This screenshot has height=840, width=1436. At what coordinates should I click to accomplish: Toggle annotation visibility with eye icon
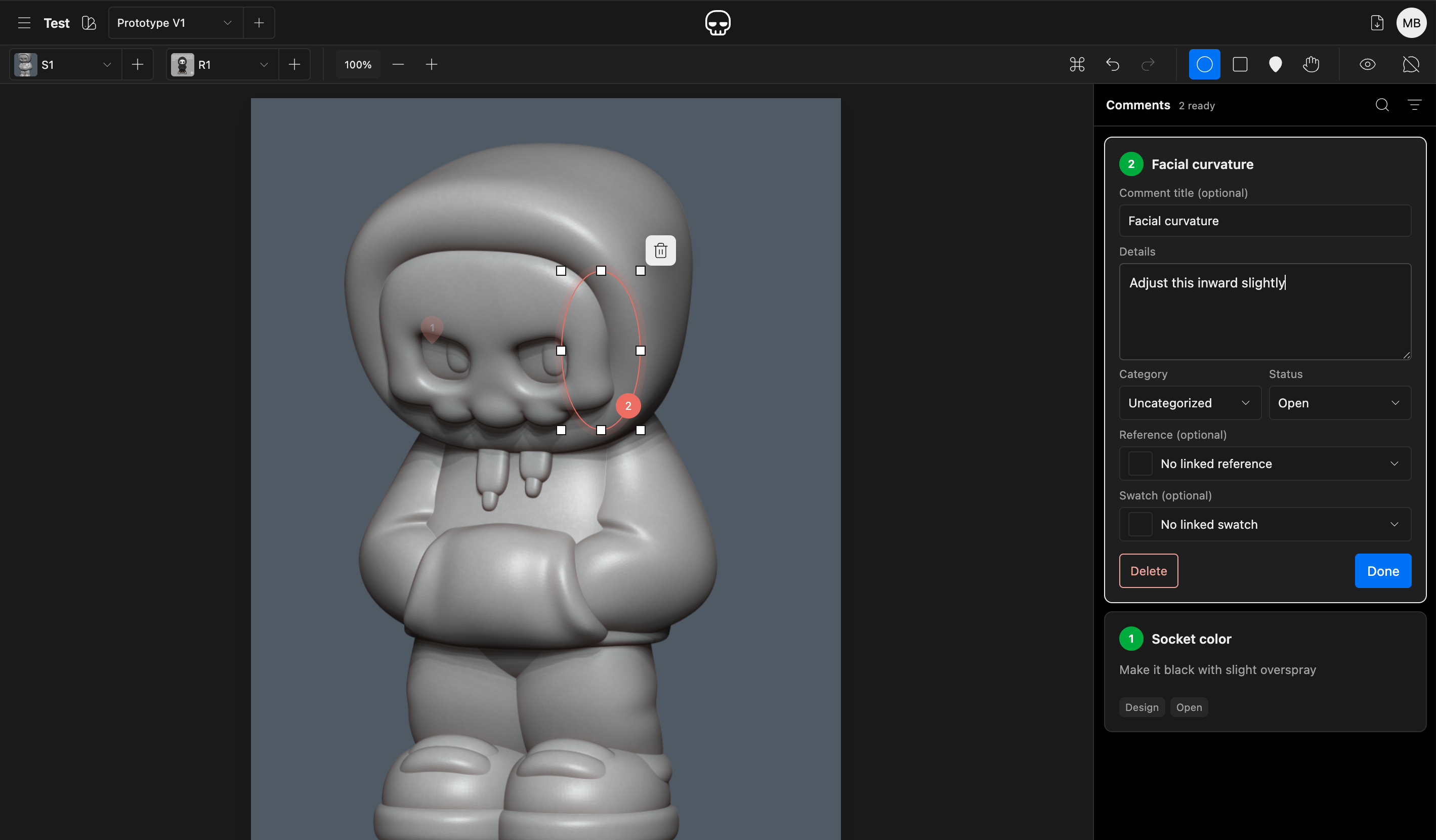[1368, 64]
